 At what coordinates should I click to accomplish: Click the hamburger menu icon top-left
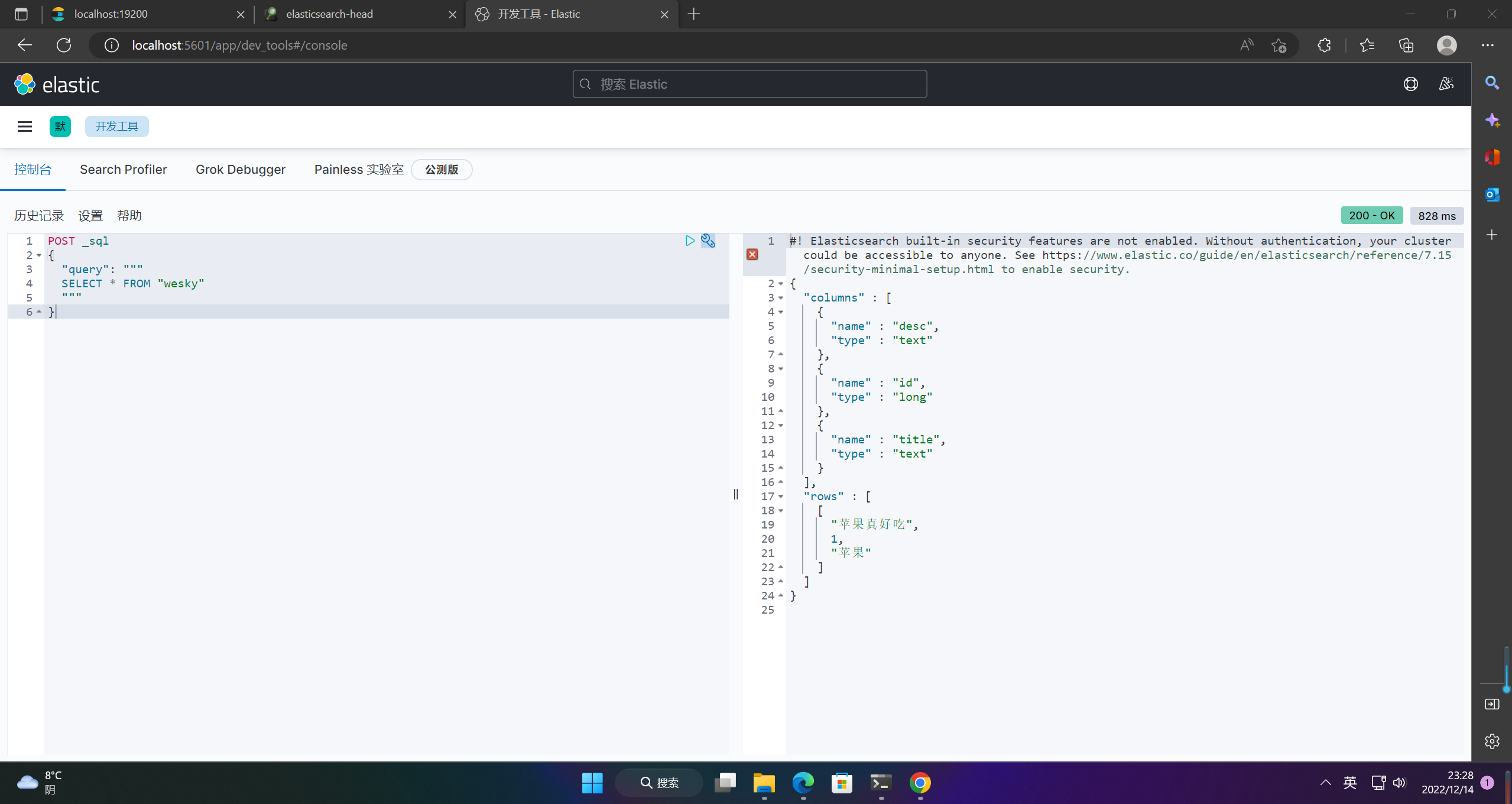[x=24, y=126]
